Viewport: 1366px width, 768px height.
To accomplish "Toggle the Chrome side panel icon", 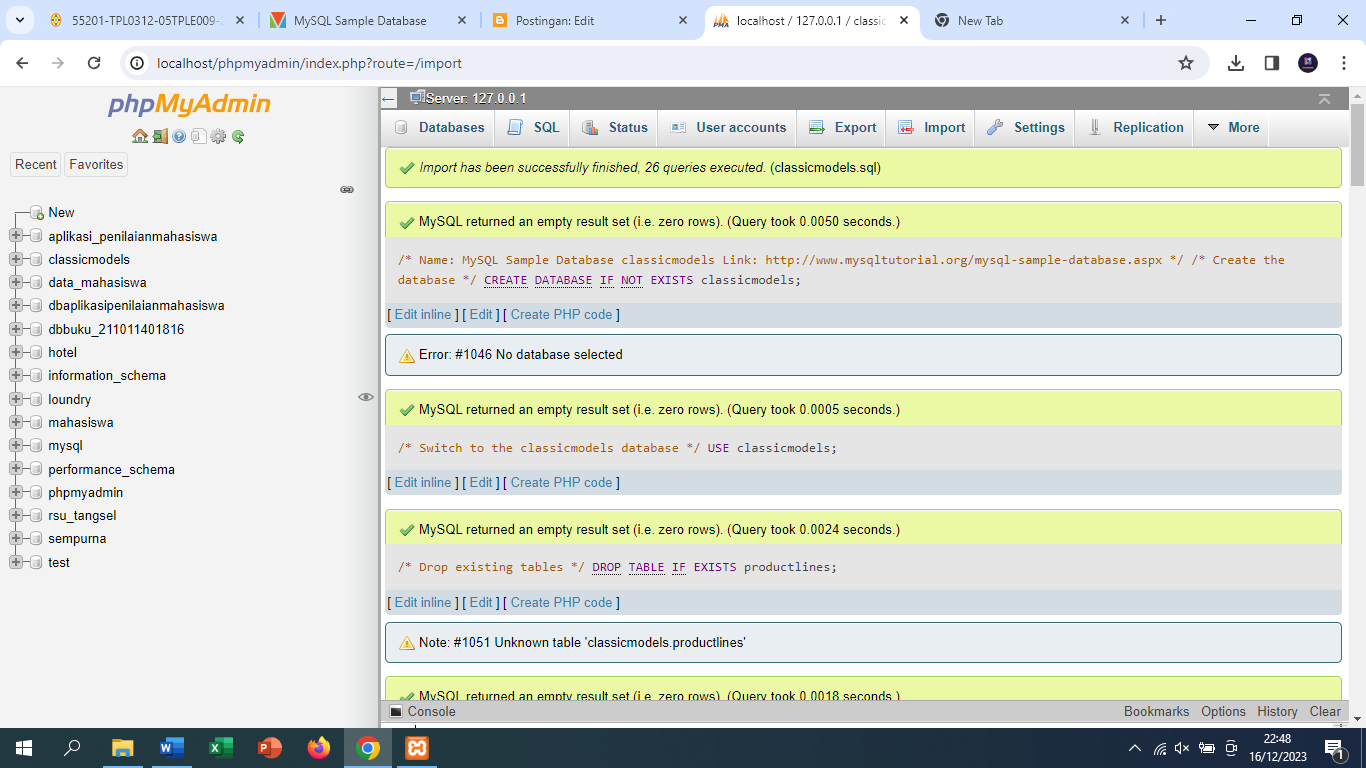I will coord(1272,63).
